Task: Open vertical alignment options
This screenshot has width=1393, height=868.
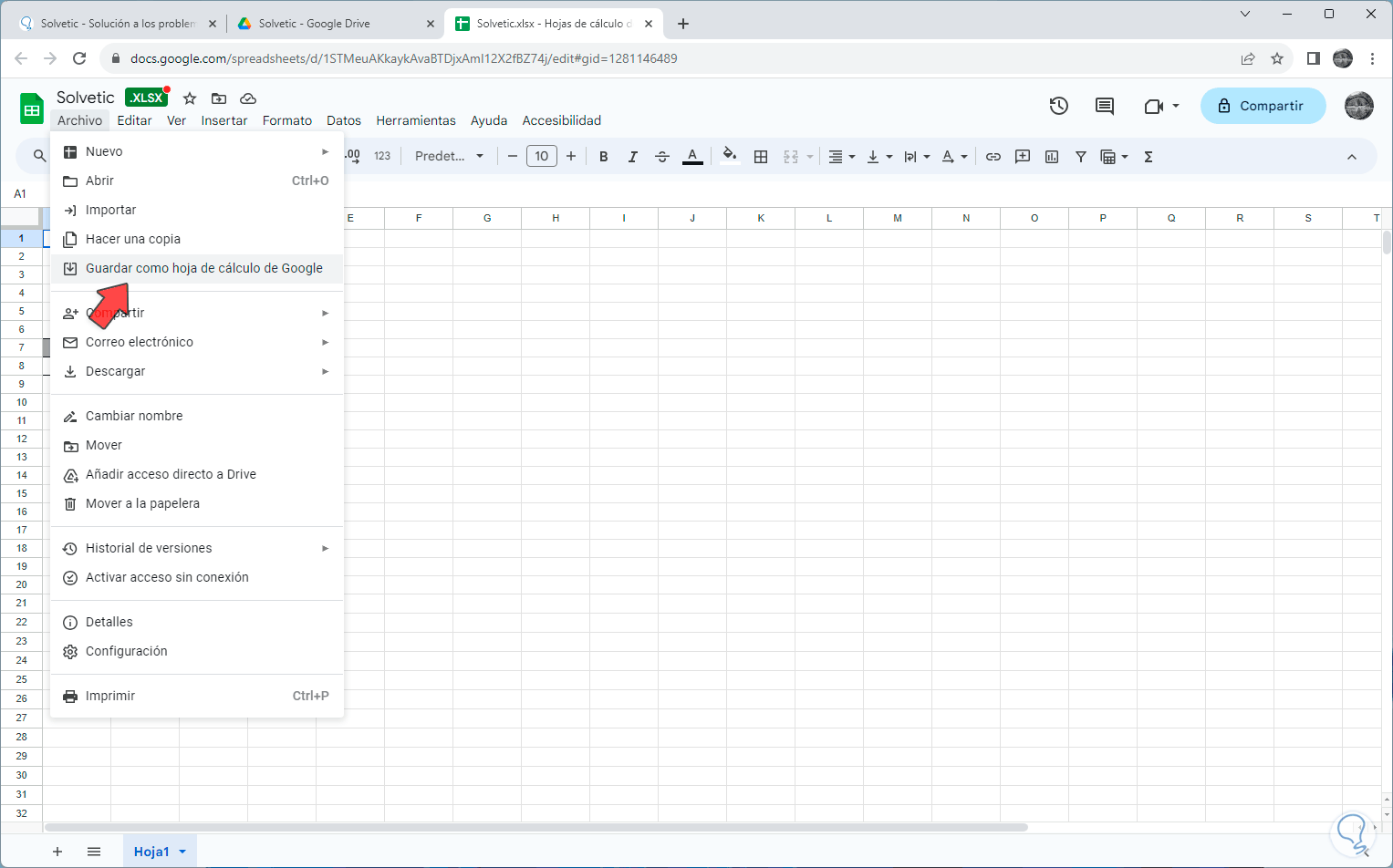Action: (879, 157)
